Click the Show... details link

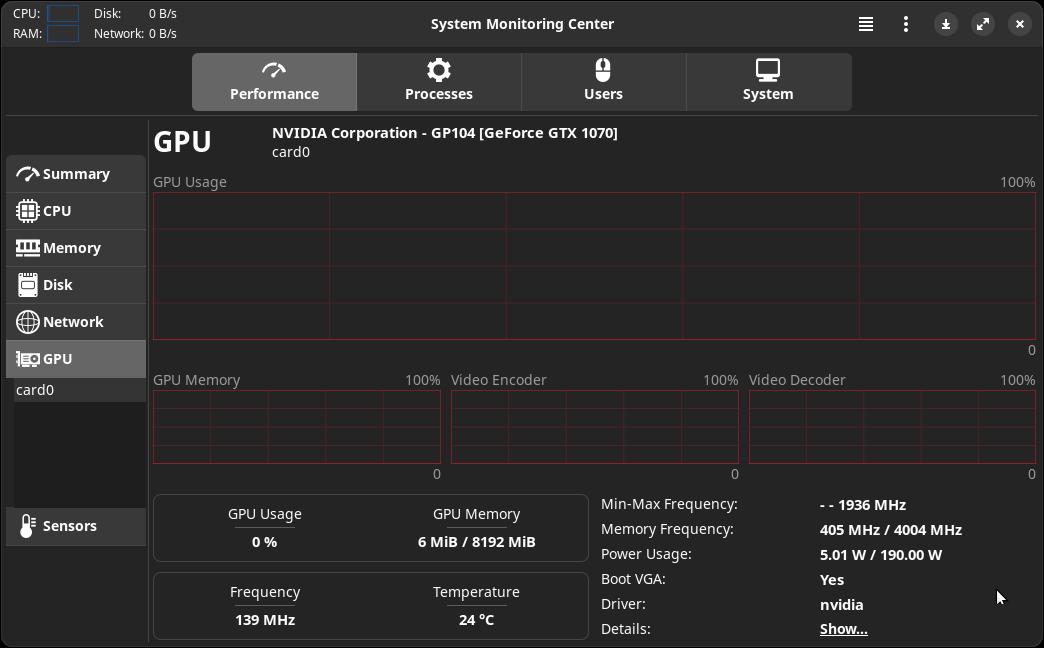click(843, 629)
